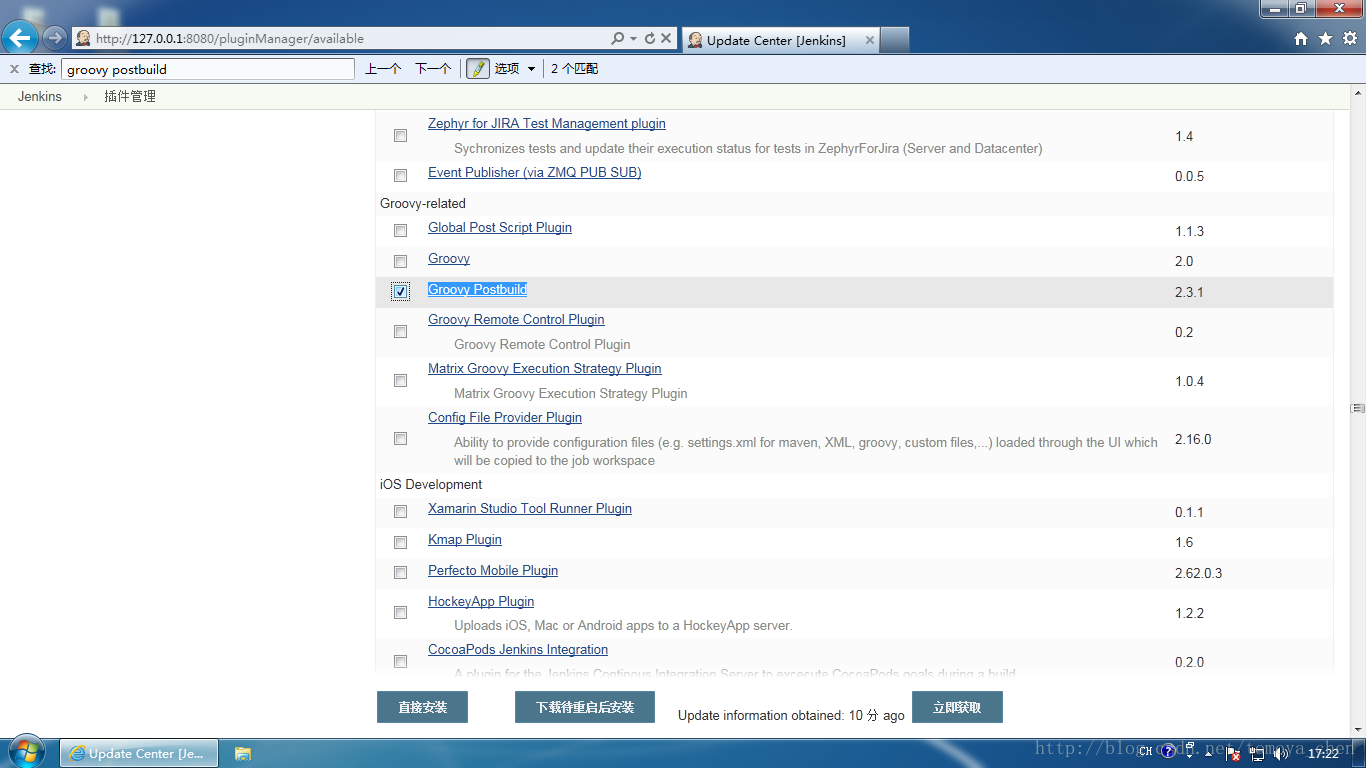Click the Stop (X) icon in address bar

click(x=666, y=38)
